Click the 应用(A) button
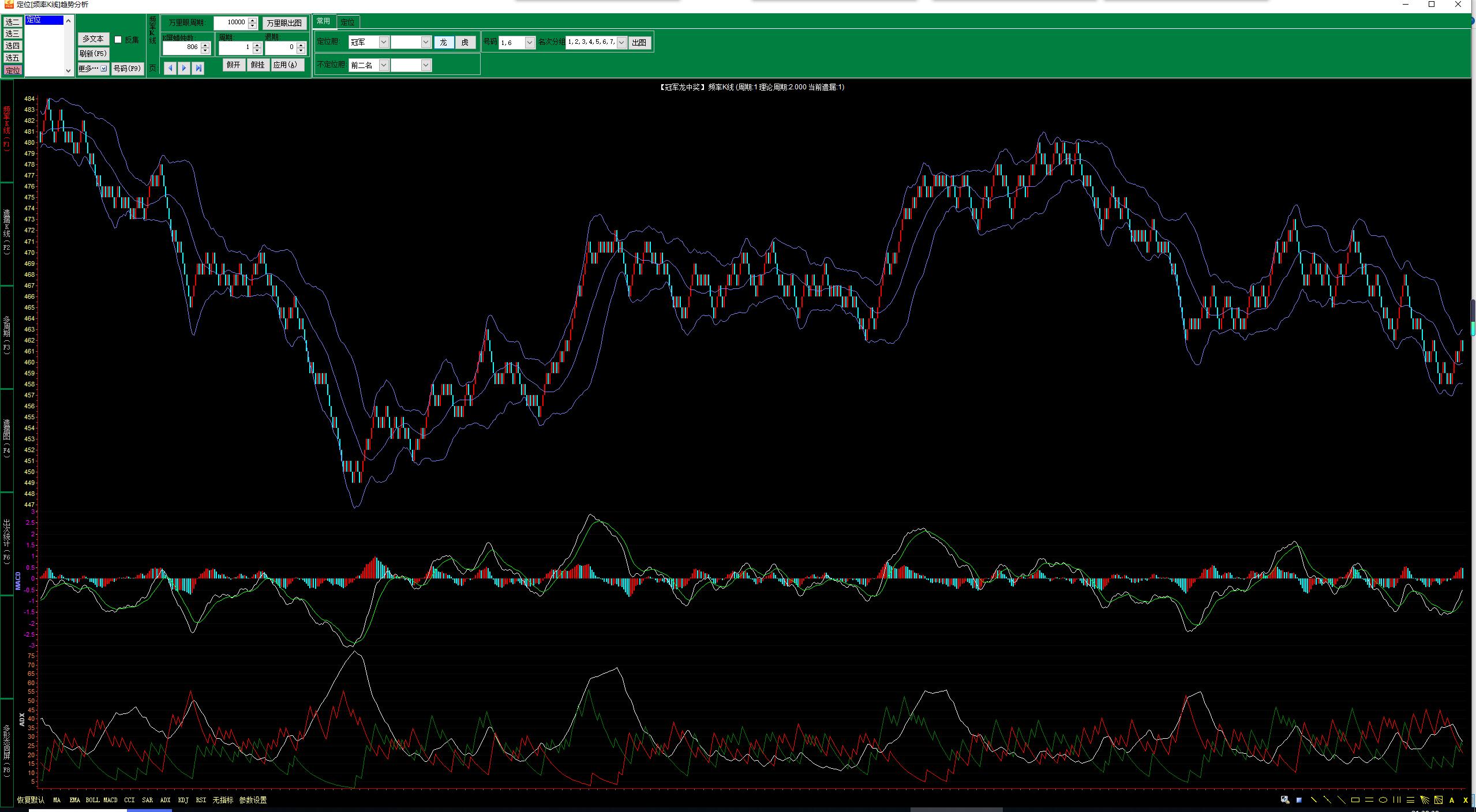Image resolution: width=1476 pixels, height=812 pixels. [x=287, y=65]
